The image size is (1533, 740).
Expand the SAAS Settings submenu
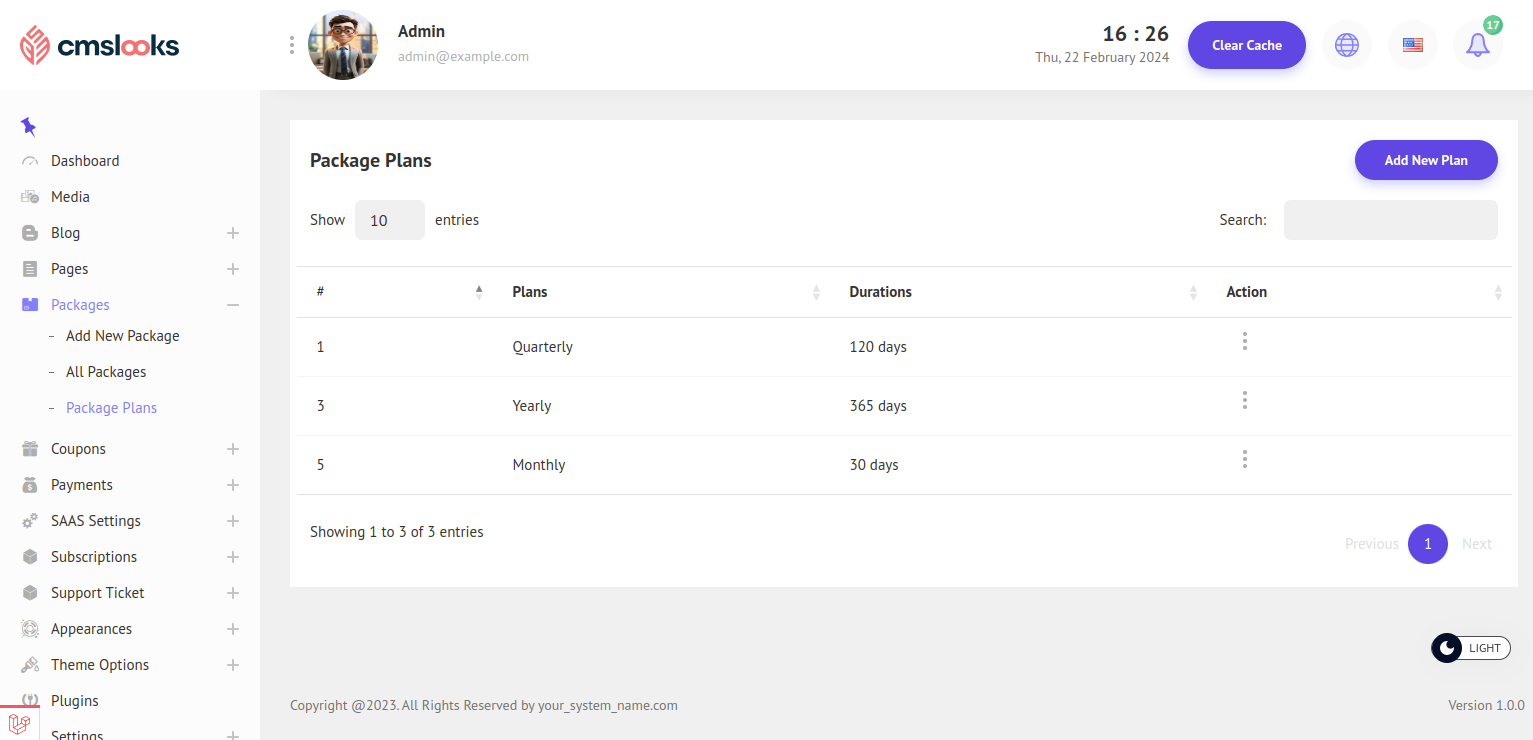[232, 521]
